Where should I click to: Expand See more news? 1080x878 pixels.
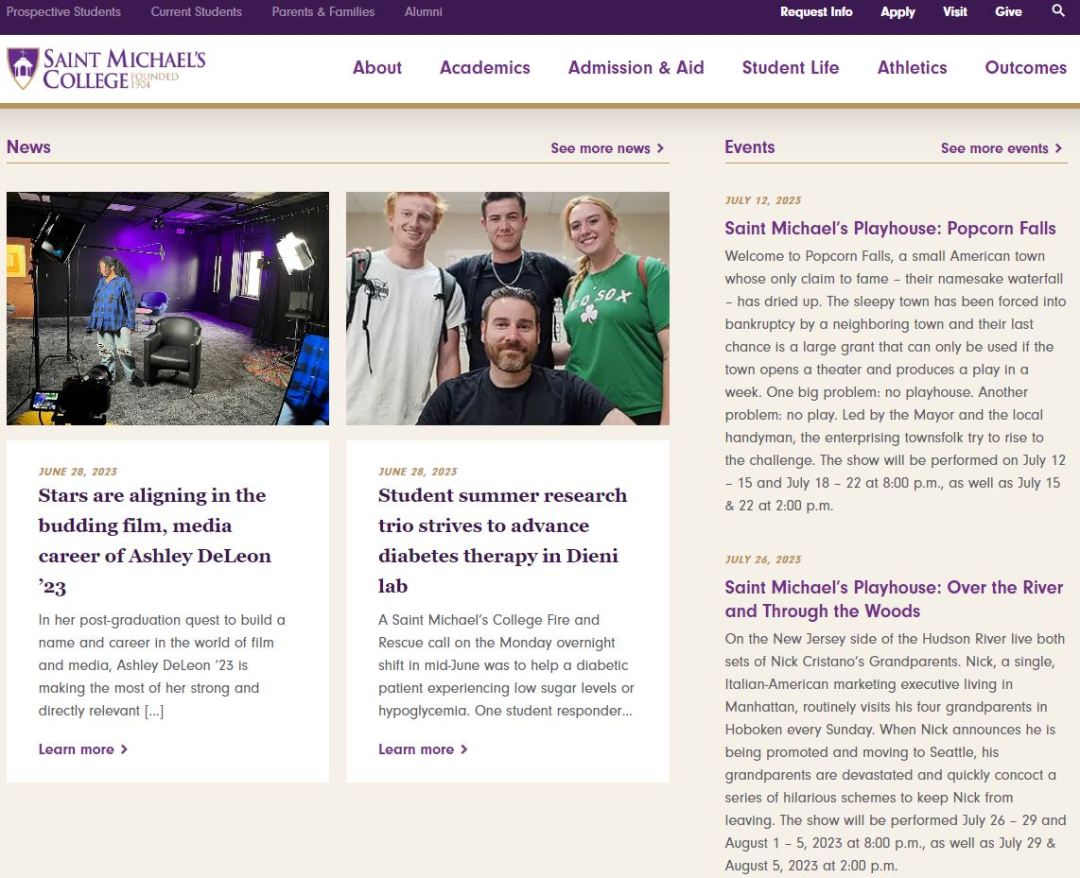click(607, 148)
